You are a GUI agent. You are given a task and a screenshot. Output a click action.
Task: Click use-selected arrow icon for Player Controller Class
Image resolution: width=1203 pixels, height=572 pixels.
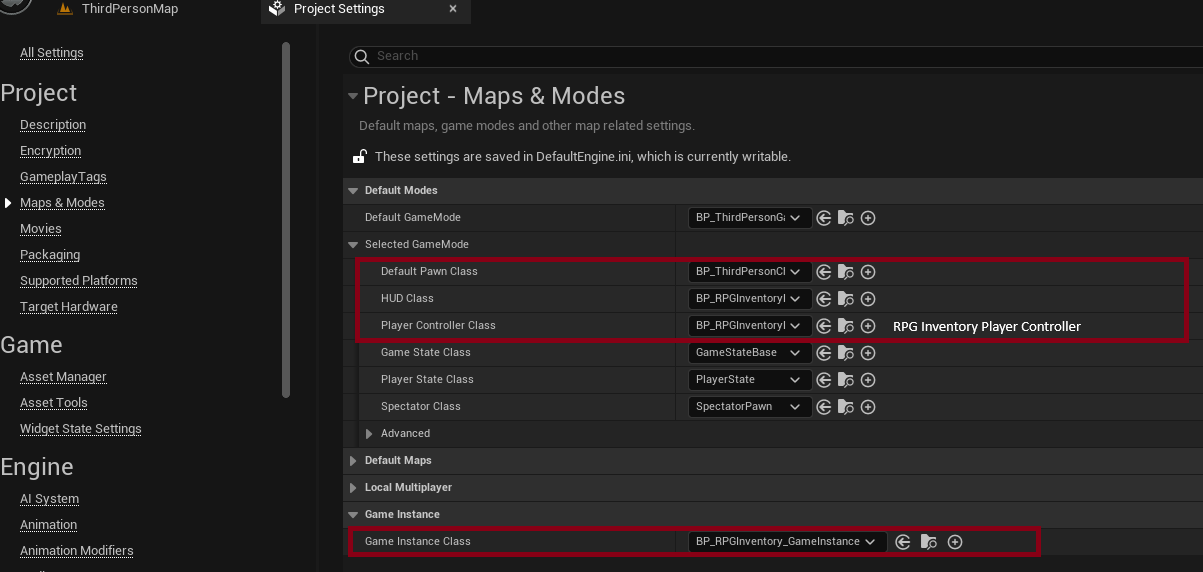(824, 326)
